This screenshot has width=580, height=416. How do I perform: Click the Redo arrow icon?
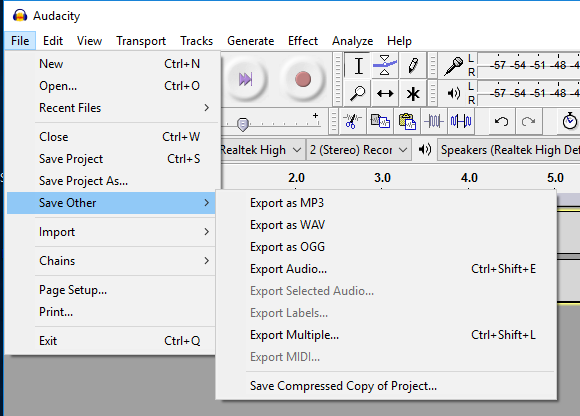click(528, 121)
